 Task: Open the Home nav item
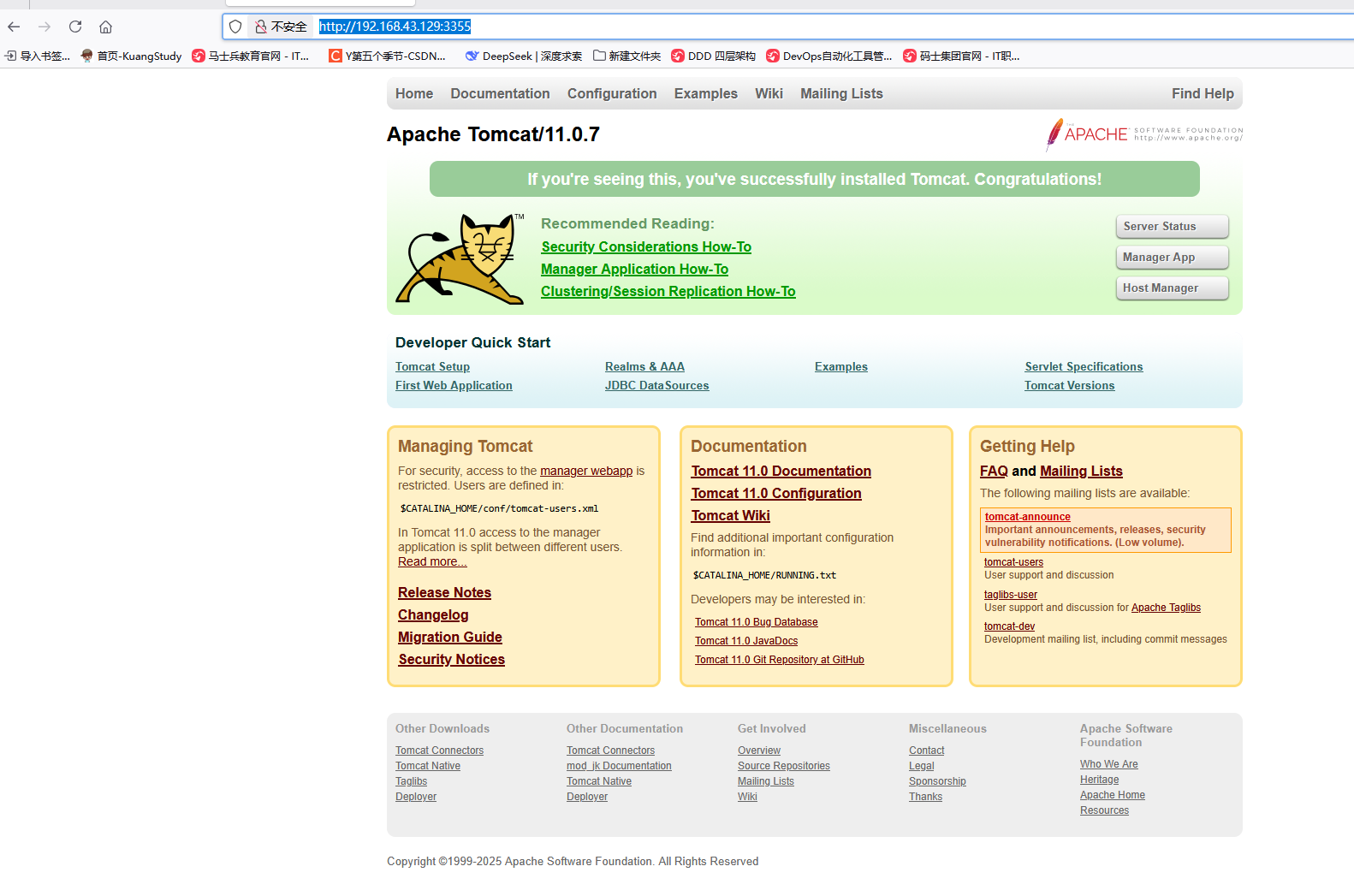coord(414,93)
